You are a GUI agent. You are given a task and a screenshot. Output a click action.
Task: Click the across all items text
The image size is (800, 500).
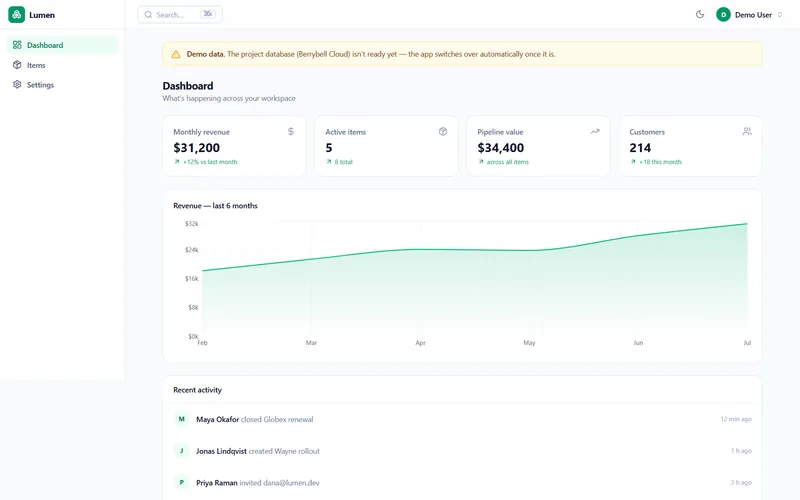click(508, 162)
